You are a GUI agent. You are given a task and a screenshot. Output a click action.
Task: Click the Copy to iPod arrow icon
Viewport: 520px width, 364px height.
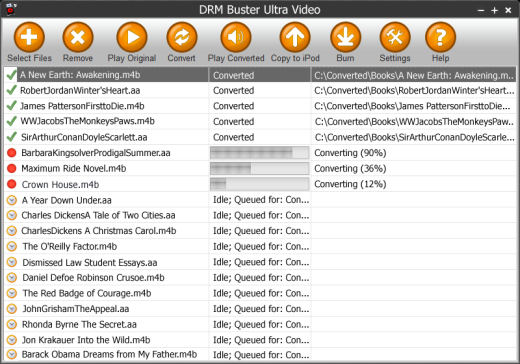(295, 37)
